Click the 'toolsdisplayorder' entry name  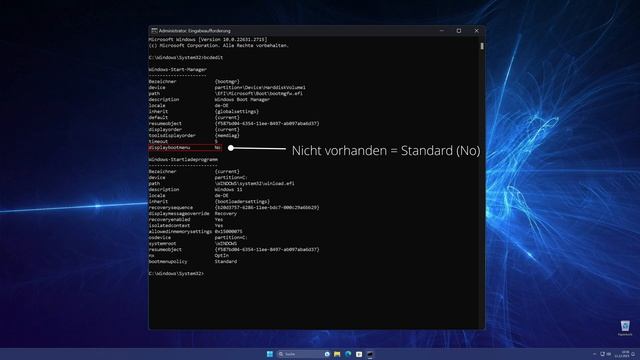[172, 136]
